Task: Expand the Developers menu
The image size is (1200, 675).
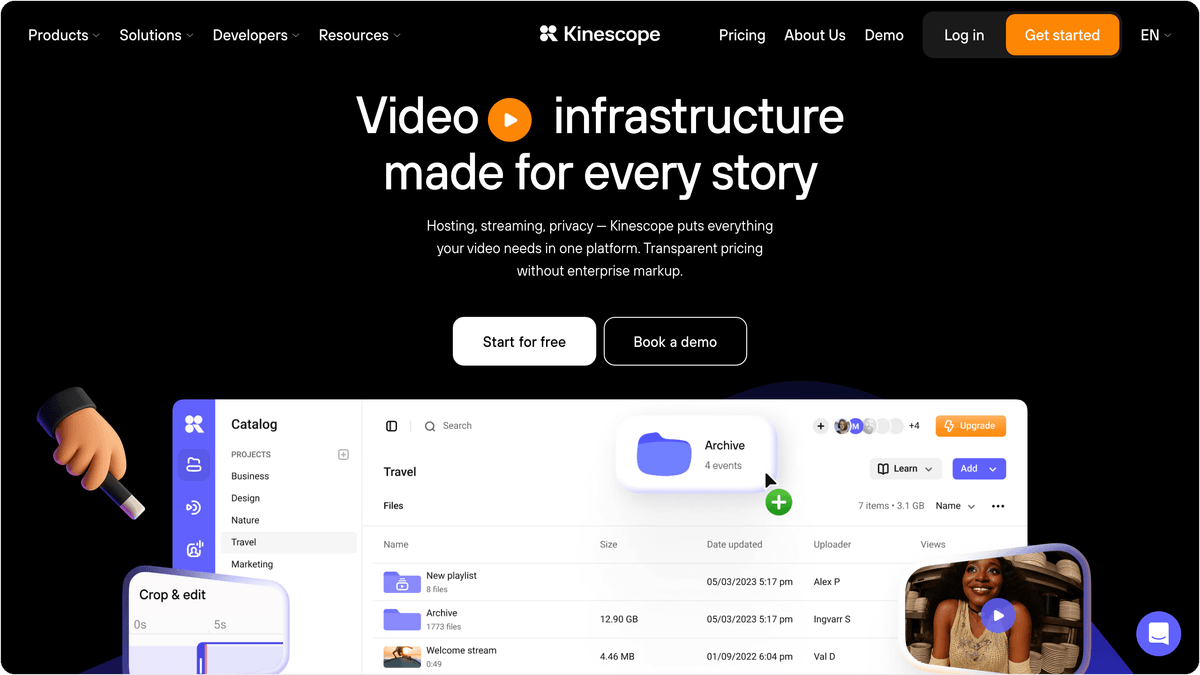Action: coord(256,35)
